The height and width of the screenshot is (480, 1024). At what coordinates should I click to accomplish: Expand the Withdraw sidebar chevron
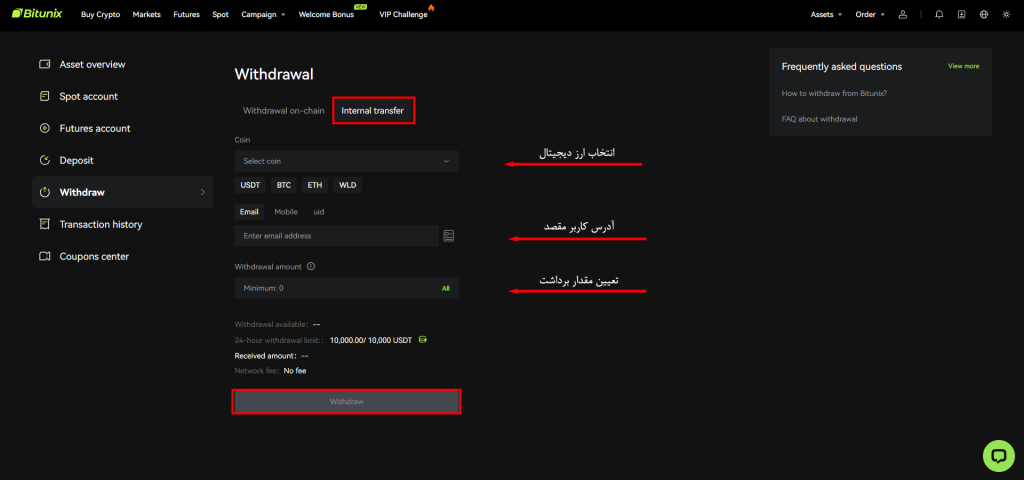202,193
